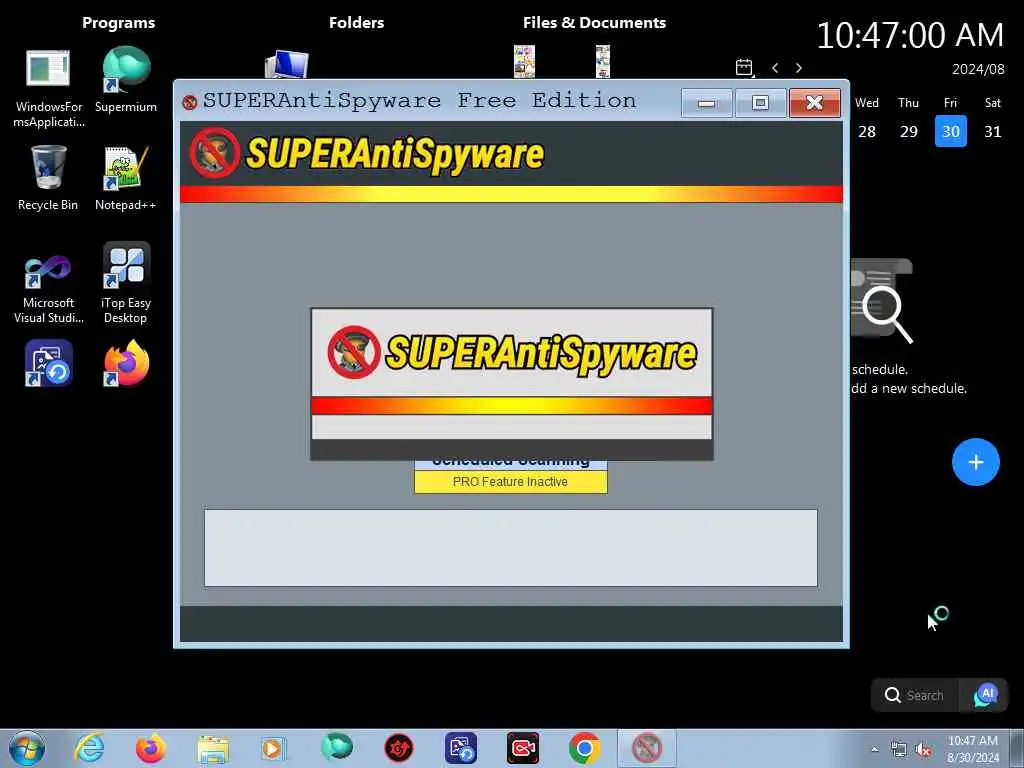
Task: Click the Programs group header
Action: coord(119,23)
